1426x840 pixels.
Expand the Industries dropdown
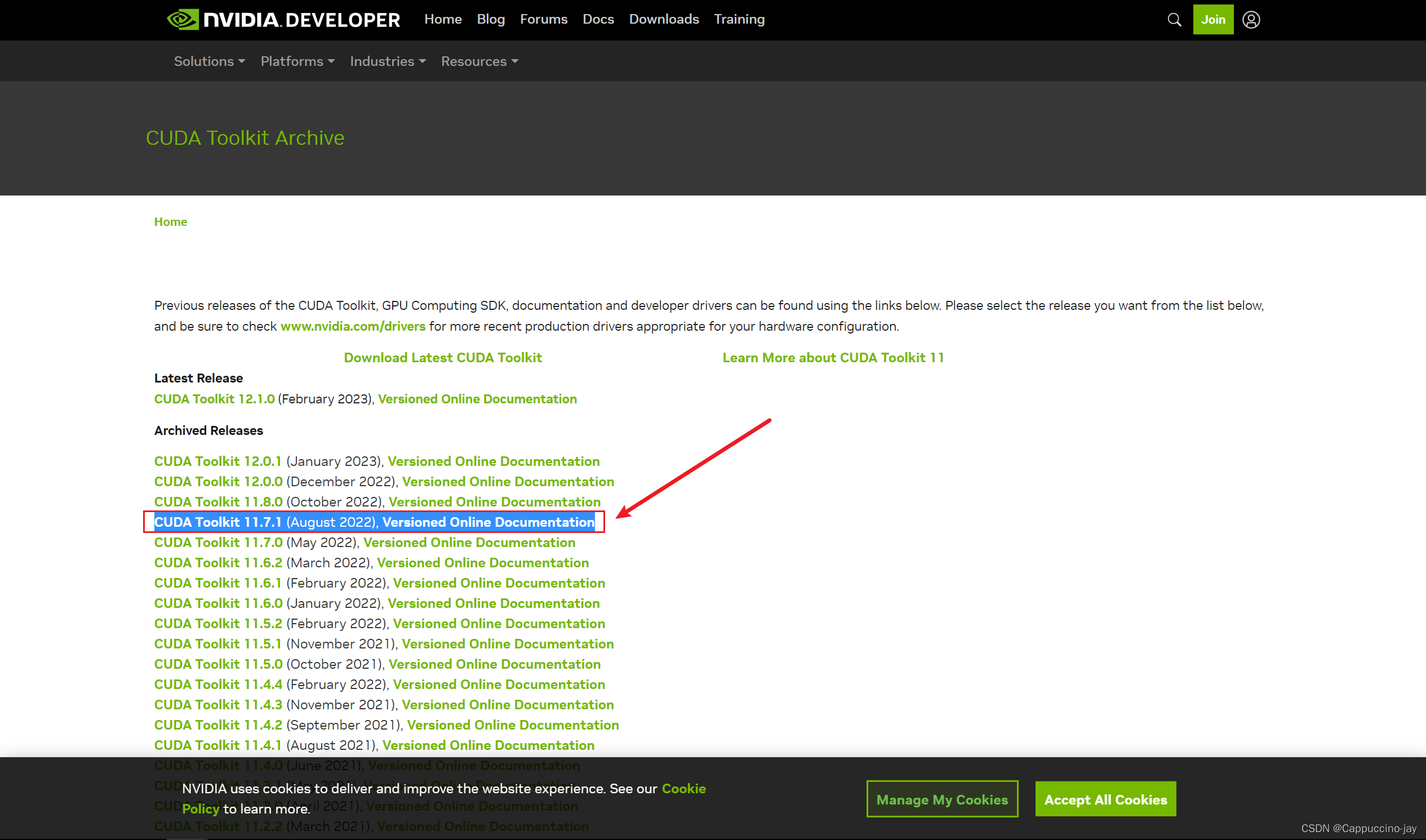tap(387, 61)
